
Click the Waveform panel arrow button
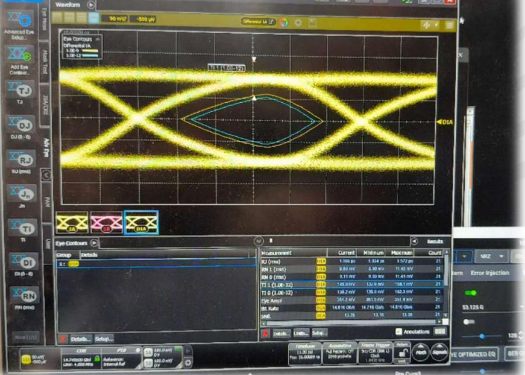pos(91,5)
